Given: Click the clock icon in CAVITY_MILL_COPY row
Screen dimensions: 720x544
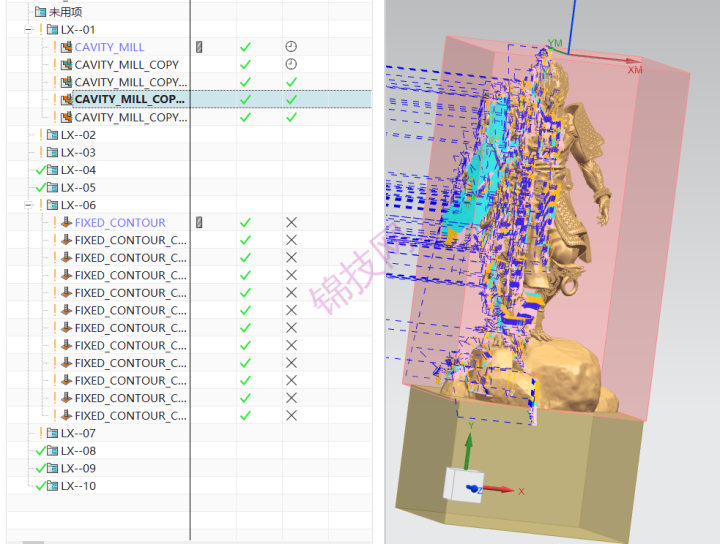Looking at the screenshot, I should 291,64.
